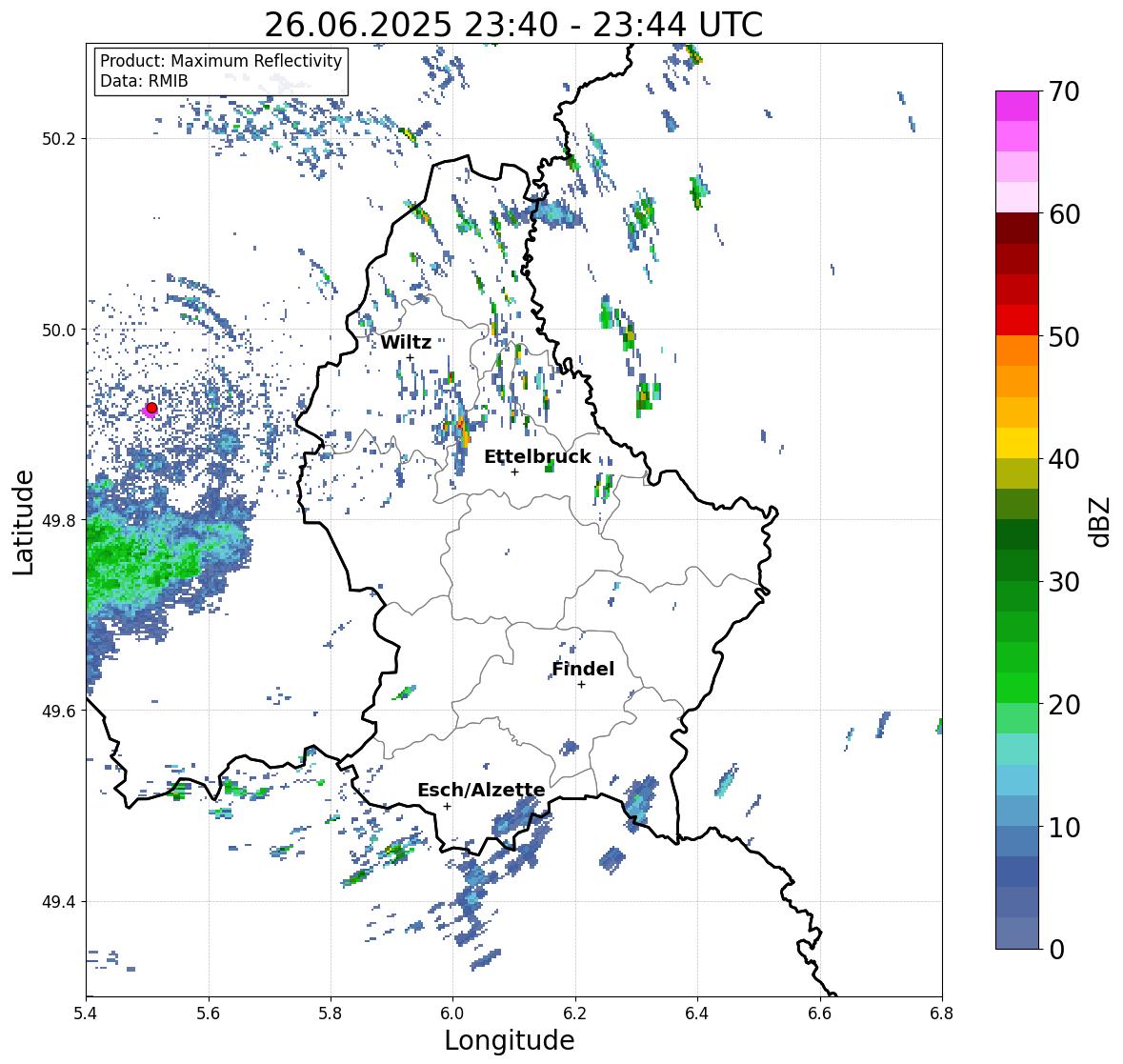Image resolution: width=1123 pixels, height=1064 pixels.
Task: Click longitude tick 6.4
Action: tap(697, 1014)
